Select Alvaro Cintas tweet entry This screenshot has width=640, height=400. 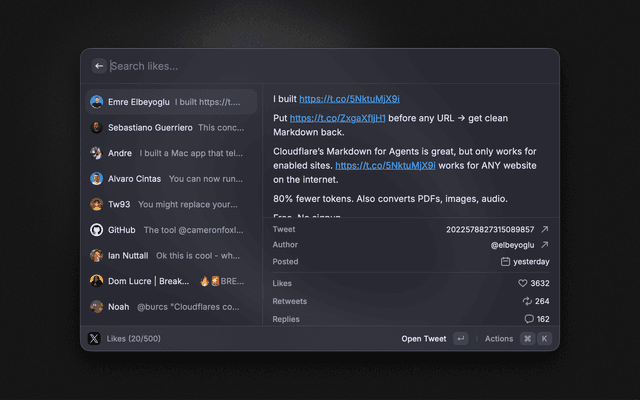[x=168, y=179]
